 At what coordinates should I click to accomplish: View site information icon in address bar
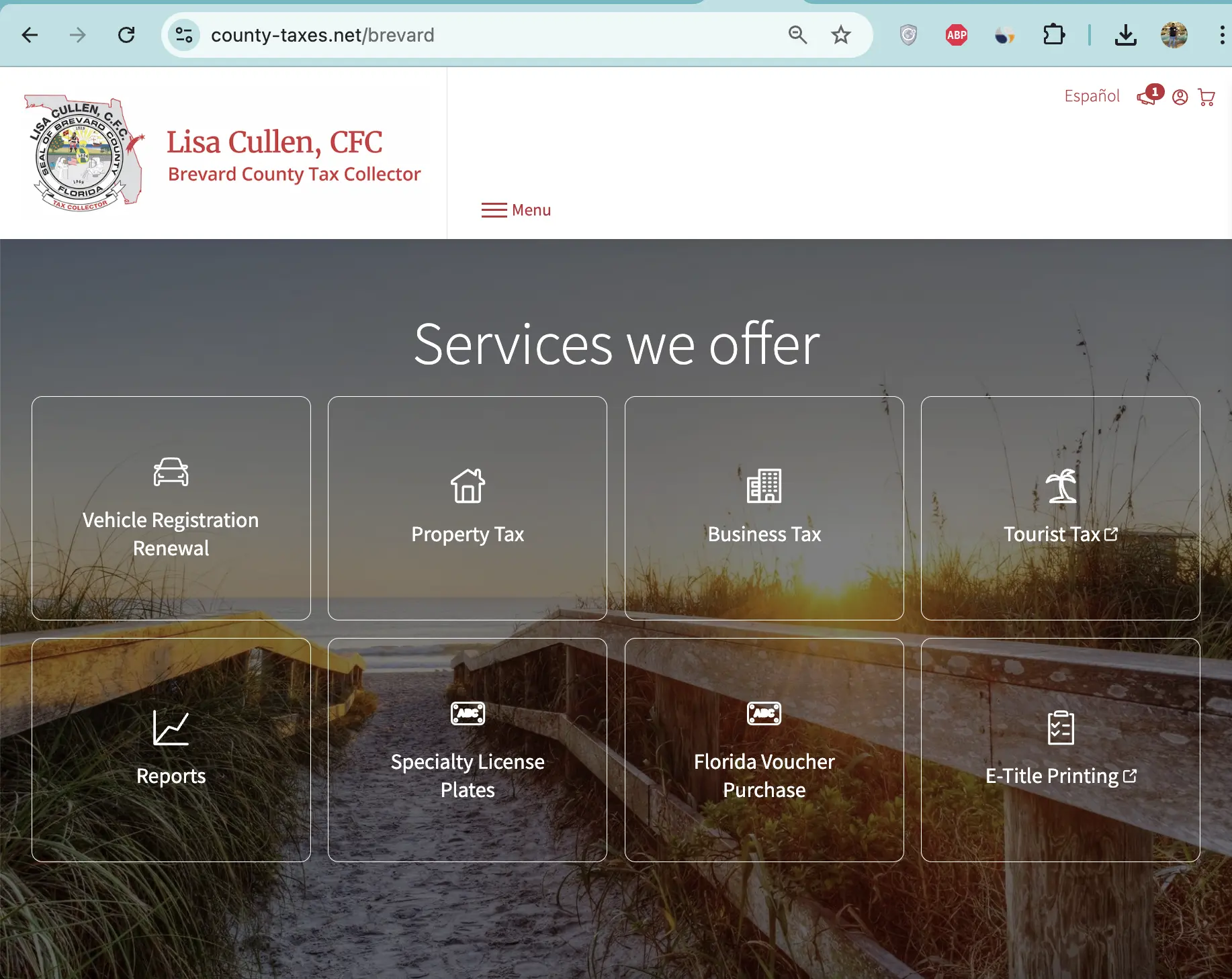tap(184, 35)
